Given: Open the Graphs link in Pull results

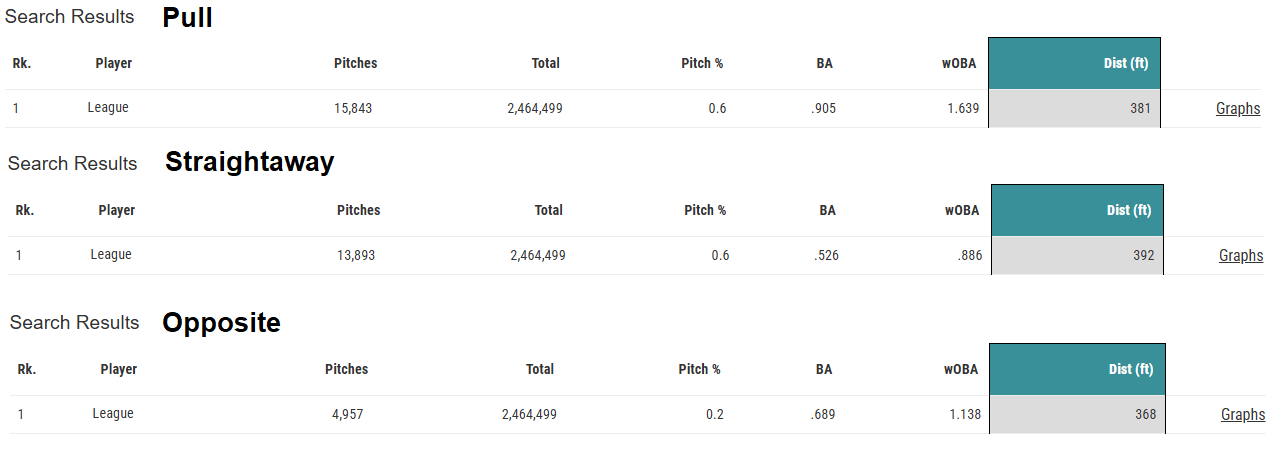Looking at the screenshot, I should pos(1238,109).
